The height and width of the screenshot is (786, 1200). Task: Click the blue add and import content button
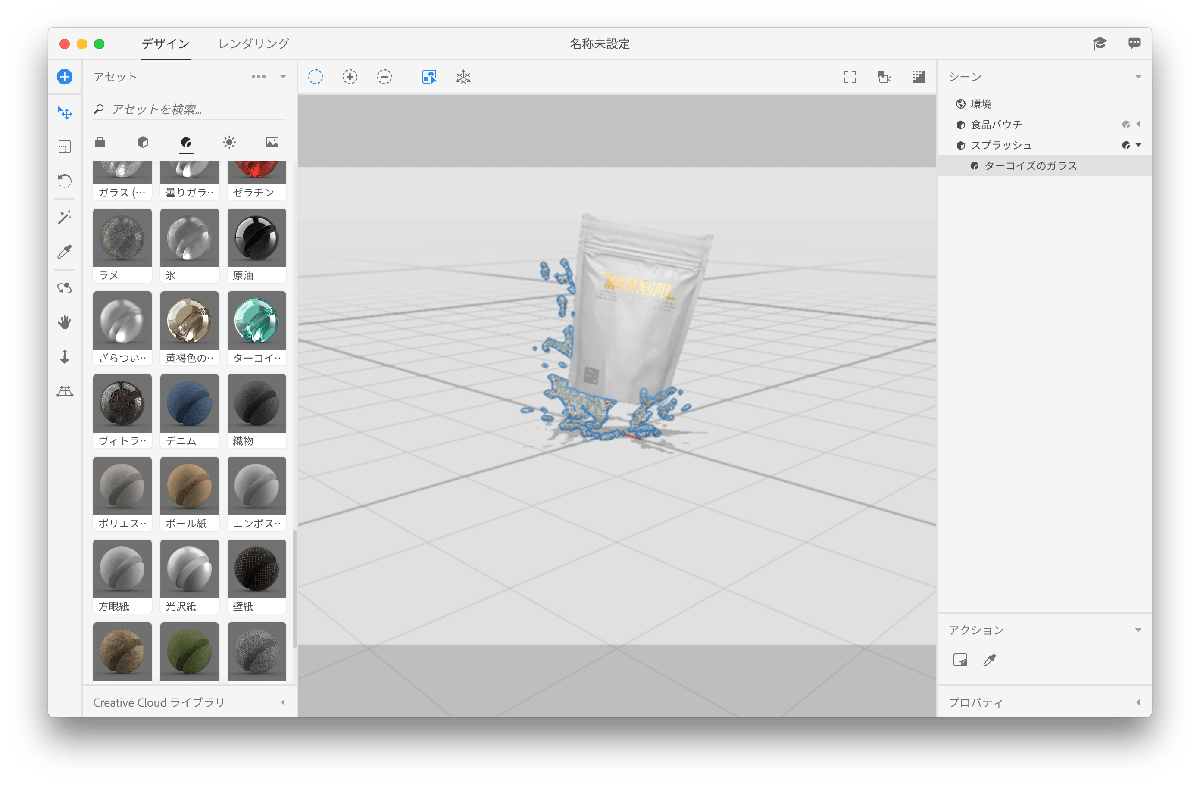click(64, 77)
